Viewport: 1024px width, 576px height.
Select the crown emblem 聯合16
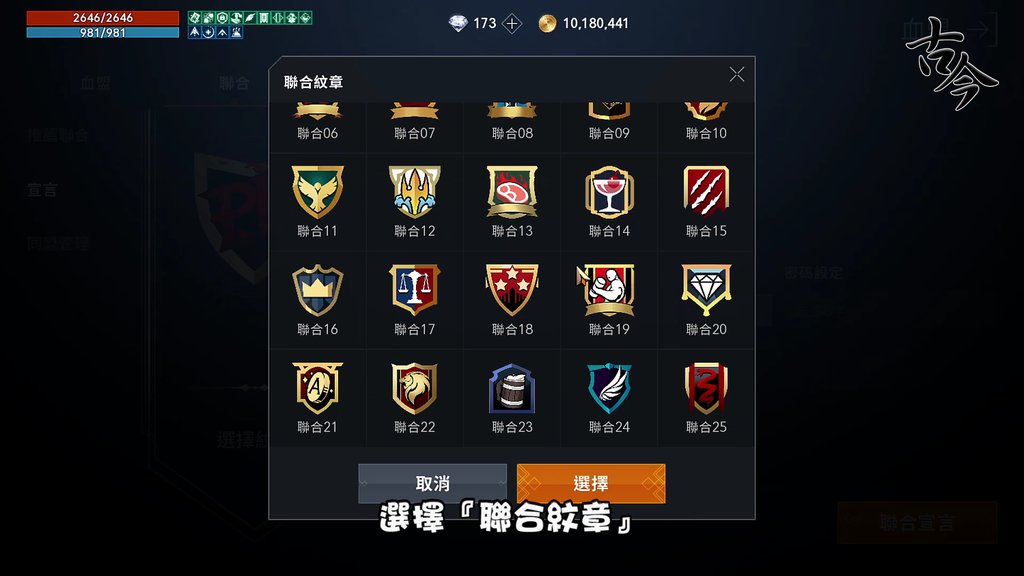[317, 290]
